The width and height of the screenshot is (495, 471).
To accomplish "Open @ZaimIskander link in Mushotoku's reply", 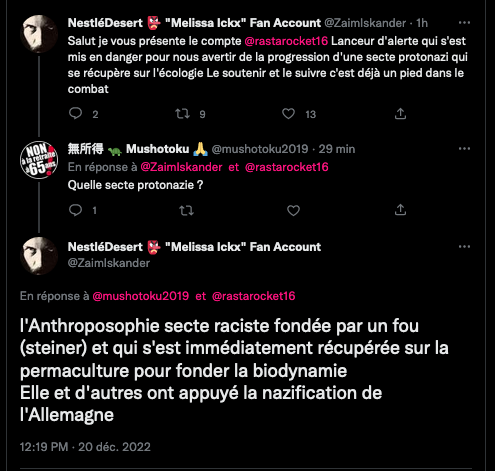I will pyautogui.click(x=181, y=167).
